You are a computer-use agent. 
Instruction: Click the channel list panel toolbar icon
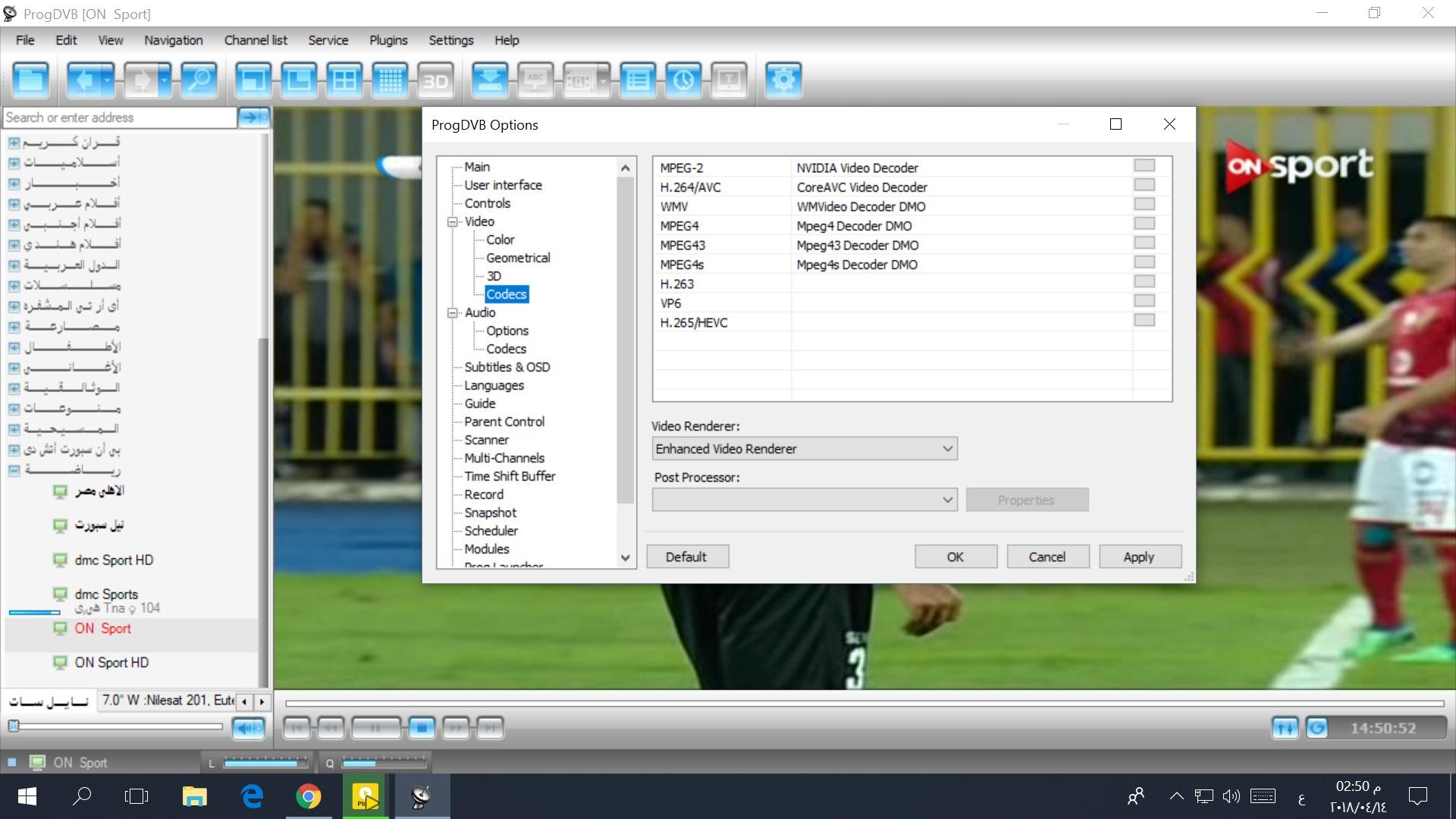tap(31, 80)
